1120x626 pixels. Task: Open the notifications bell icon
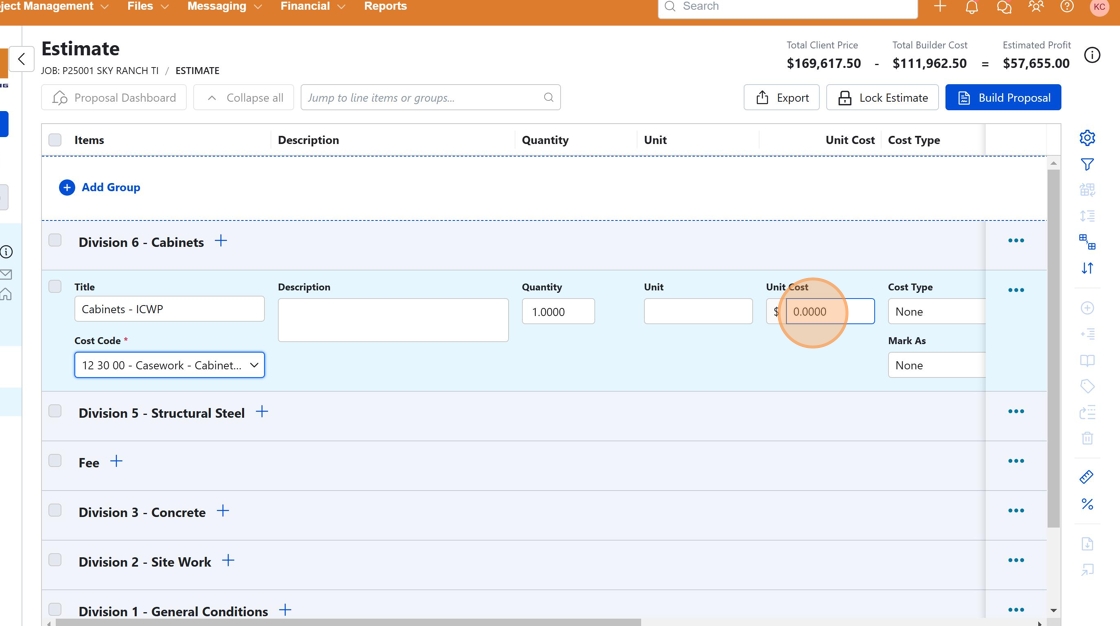(971, 7)
